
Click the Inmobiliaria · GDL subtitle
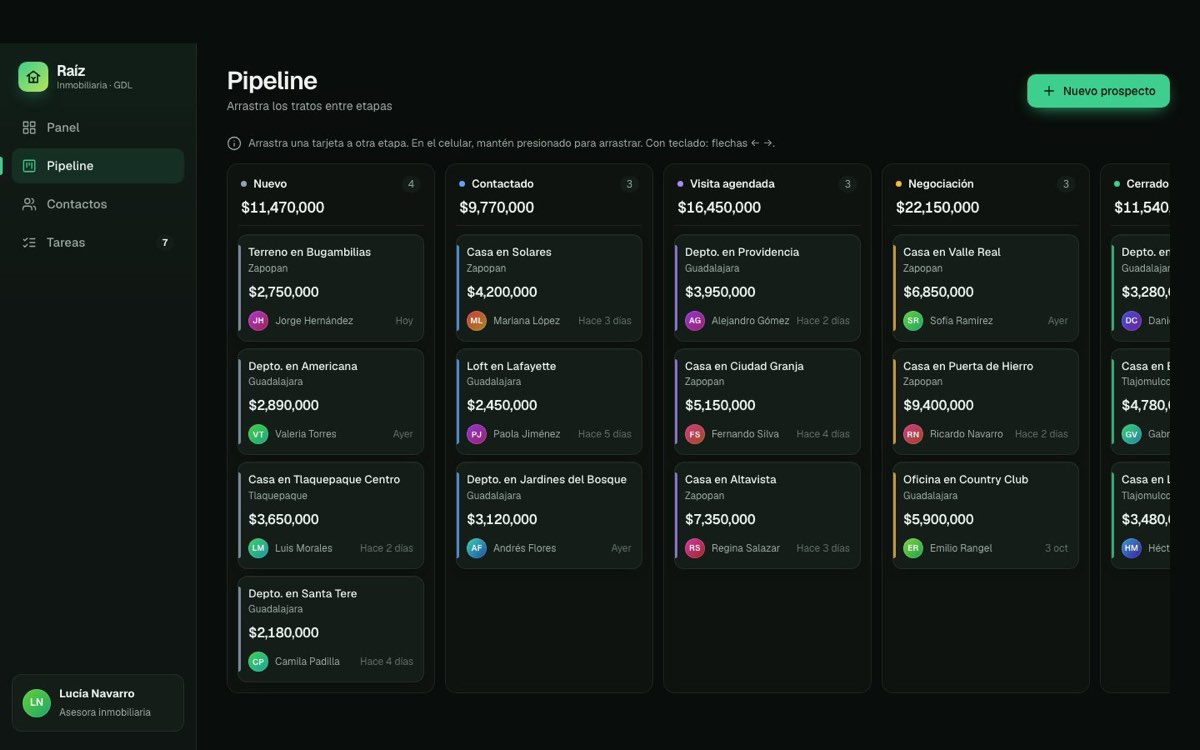pos(94,85)
